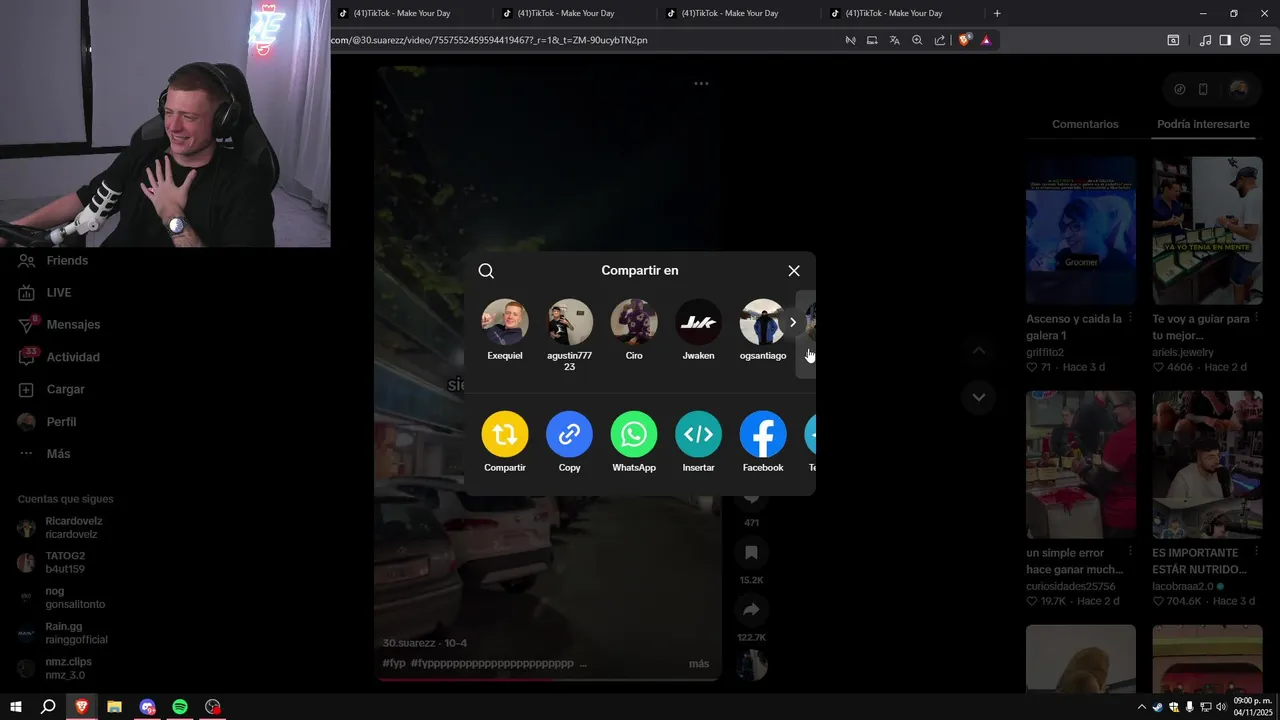This screenshot has width=1280, height=720.
Task: Open the 'Ascenso y caída la galera 1' thumbnail
Action: [x=1081, y=230]
